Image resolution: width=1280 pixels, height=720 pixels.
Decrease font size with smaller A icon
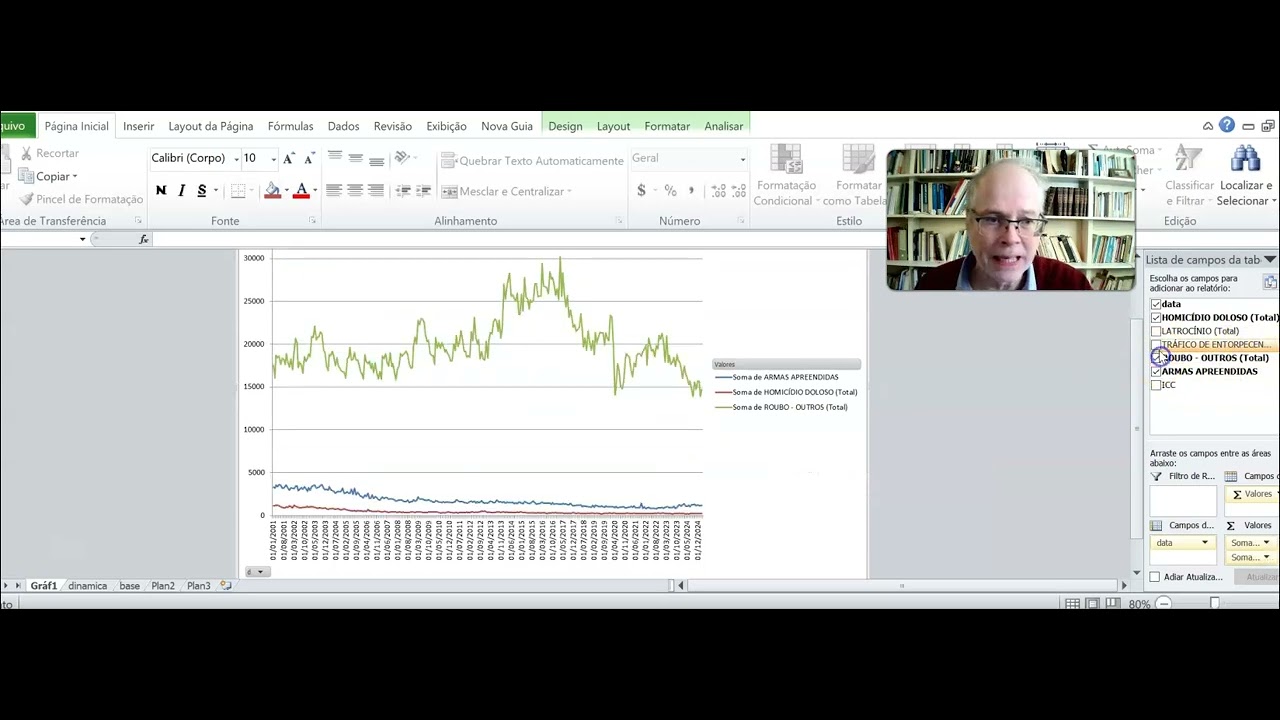pos(308,158)
